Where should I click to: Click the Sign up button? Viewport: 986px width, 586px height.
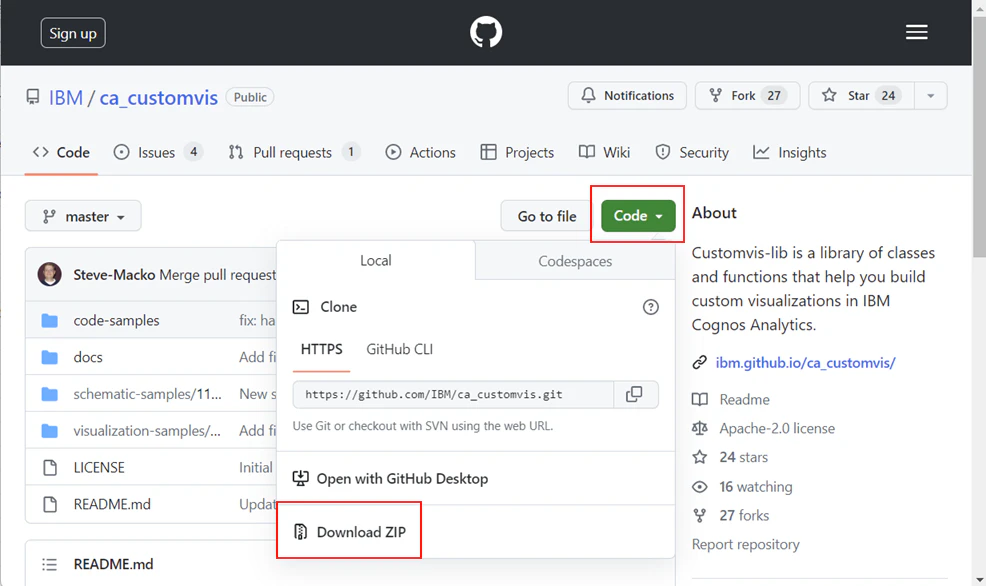[x=73, y=33]
